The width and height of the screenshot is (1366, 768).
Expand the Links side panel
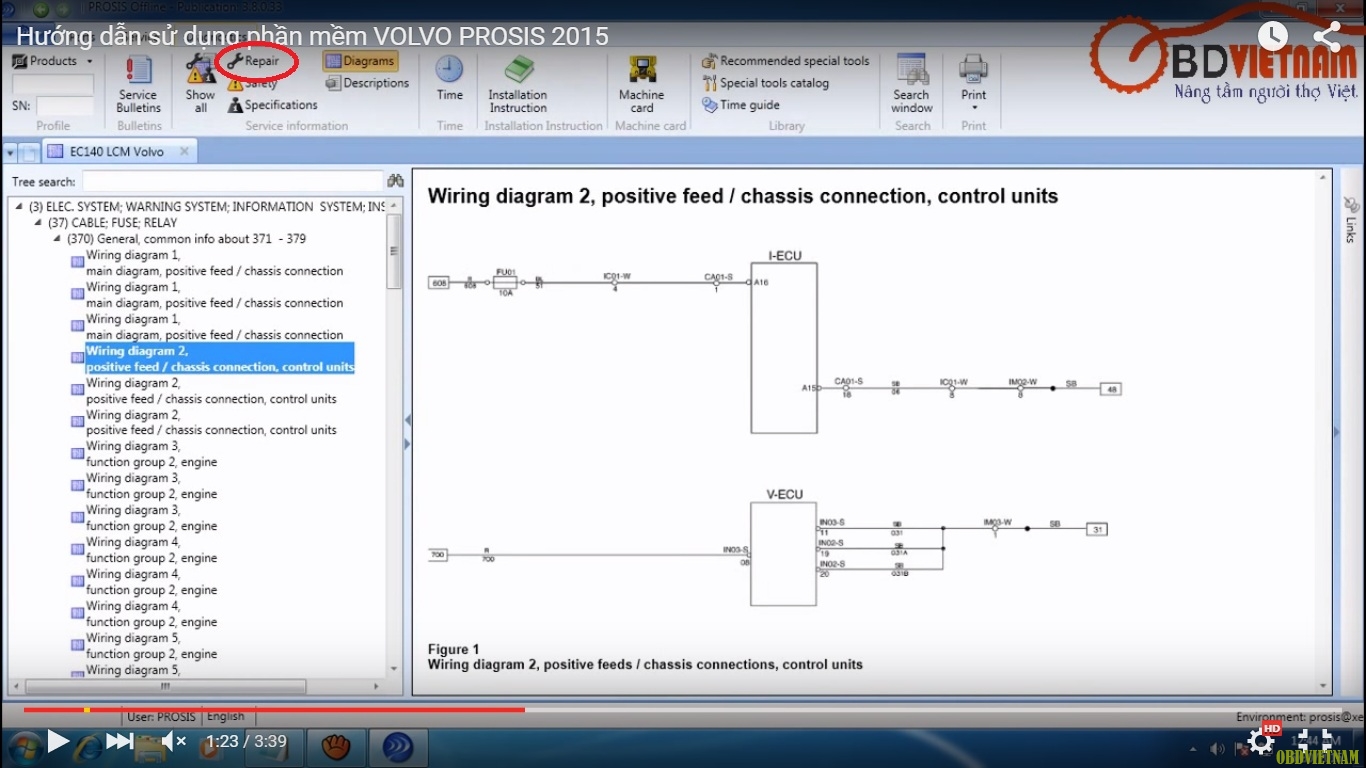tap(1337, 432)
